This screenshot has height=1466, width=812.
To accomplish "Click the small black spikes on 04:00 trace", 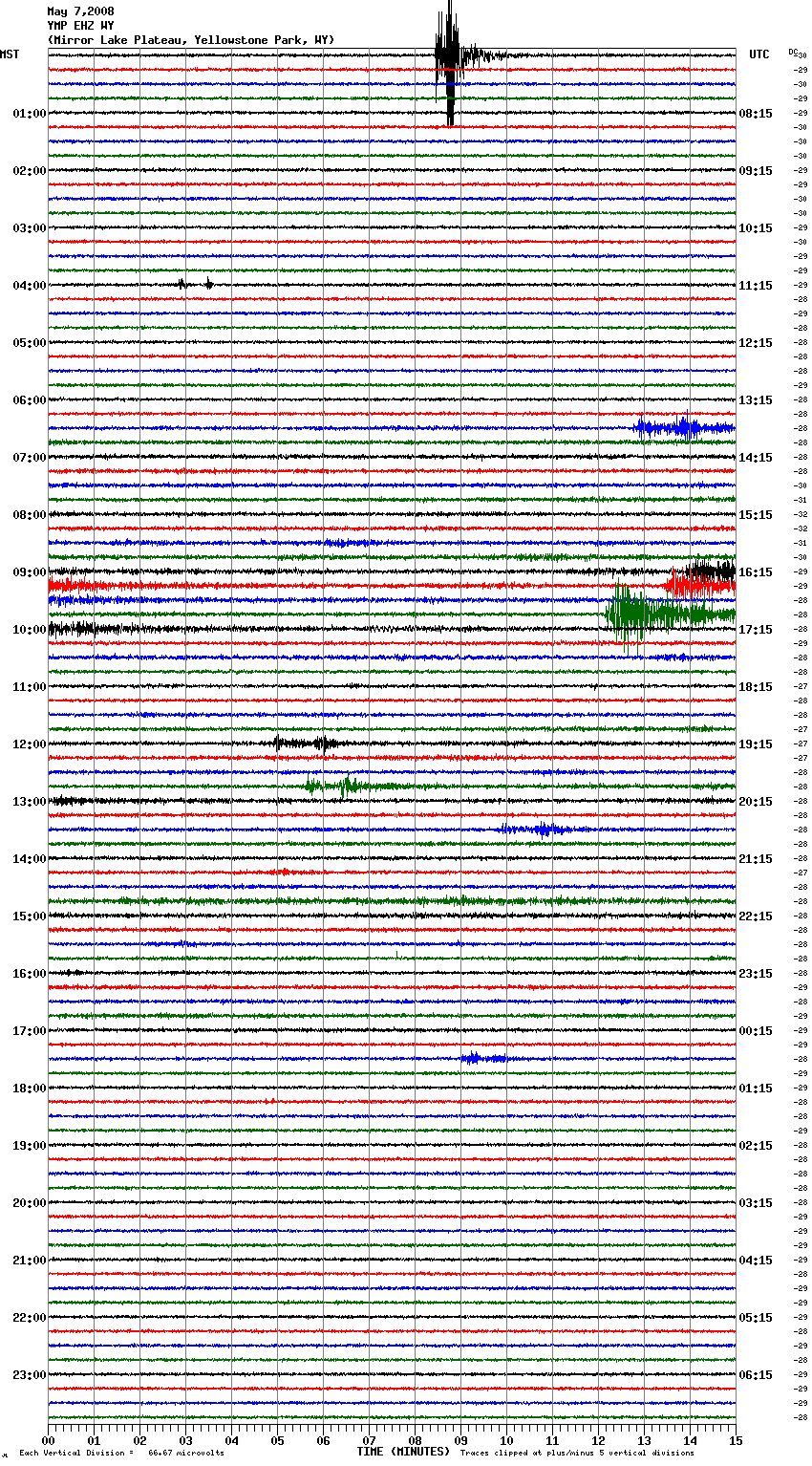I will 195,284.
